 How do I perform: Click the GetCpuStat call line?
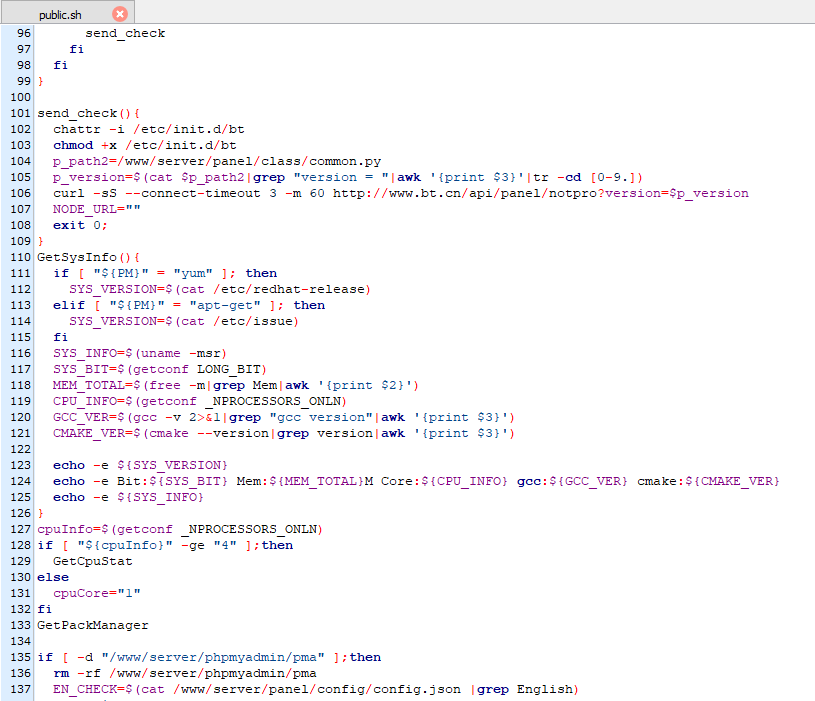[x=93, y=562]
